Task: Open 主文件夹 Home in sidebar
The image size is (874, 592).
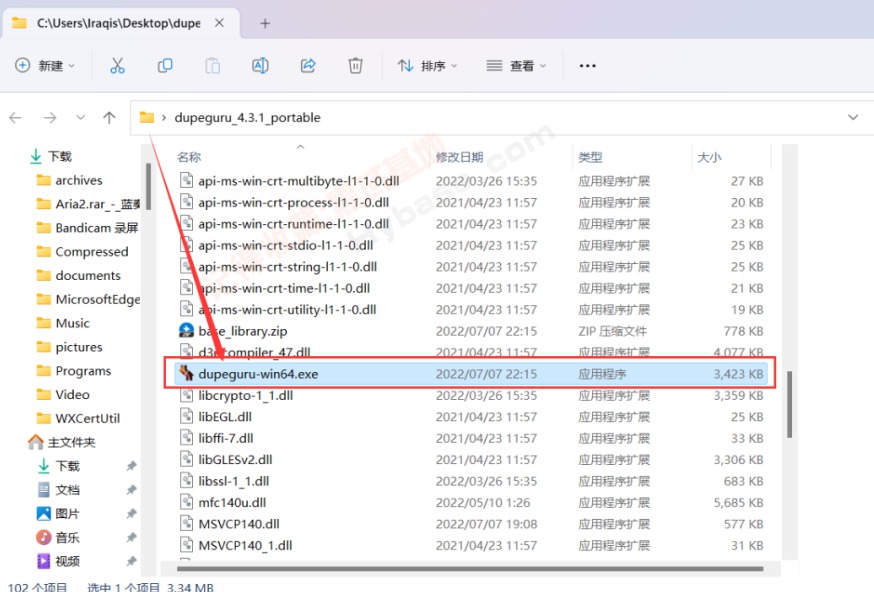Action: click(x=62, y=442)
